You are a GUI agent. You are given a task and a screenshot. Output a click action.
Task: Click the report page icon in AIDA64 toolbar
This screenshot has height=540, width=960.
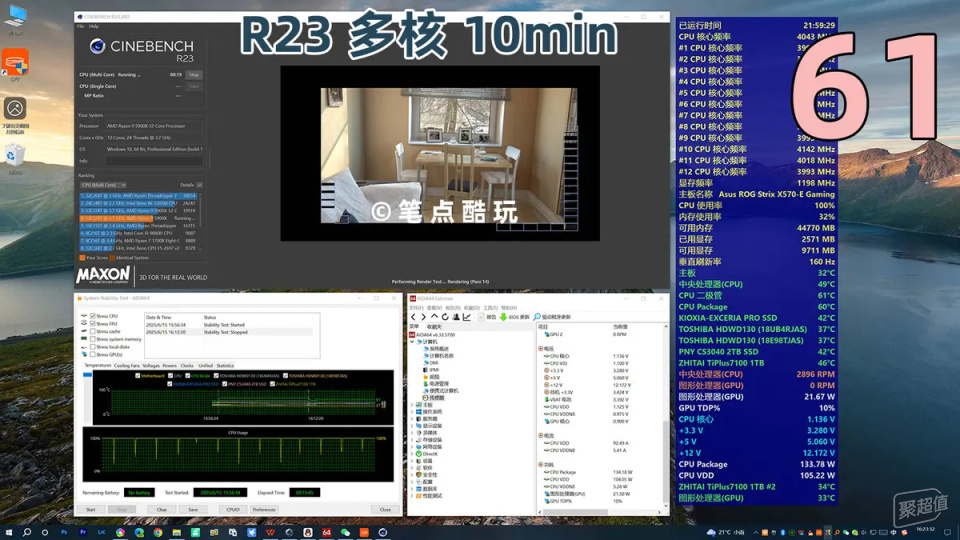[x=482, y=317]
